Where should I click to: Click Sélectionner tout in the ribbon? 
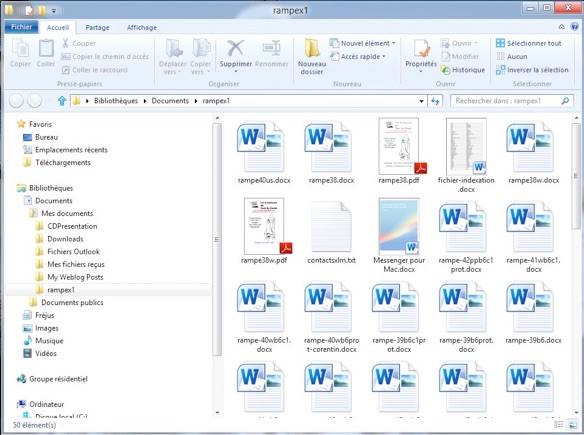(529, 43)
